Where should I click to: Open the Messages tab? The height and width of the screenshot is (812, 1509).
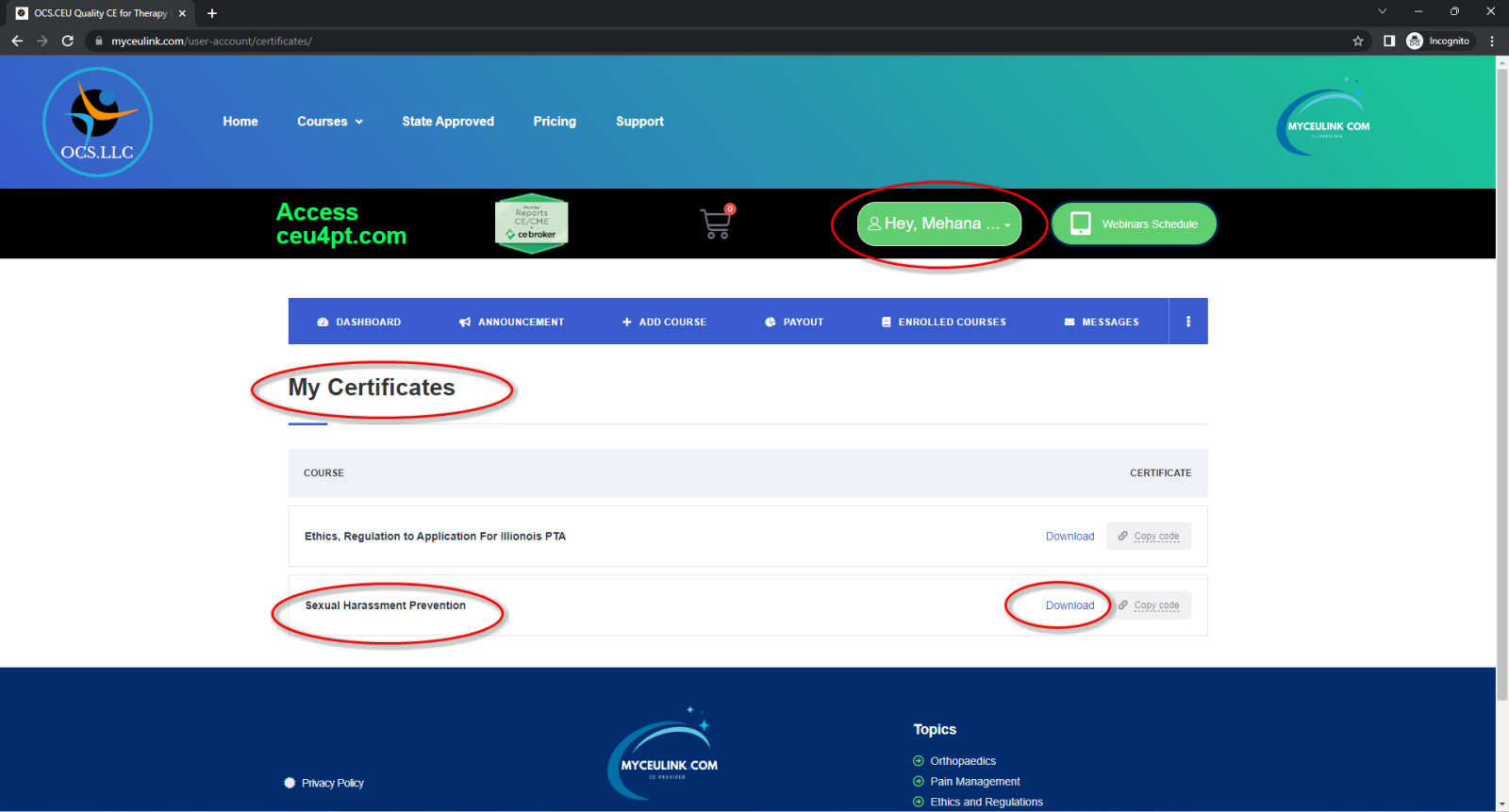[1102, 322]
